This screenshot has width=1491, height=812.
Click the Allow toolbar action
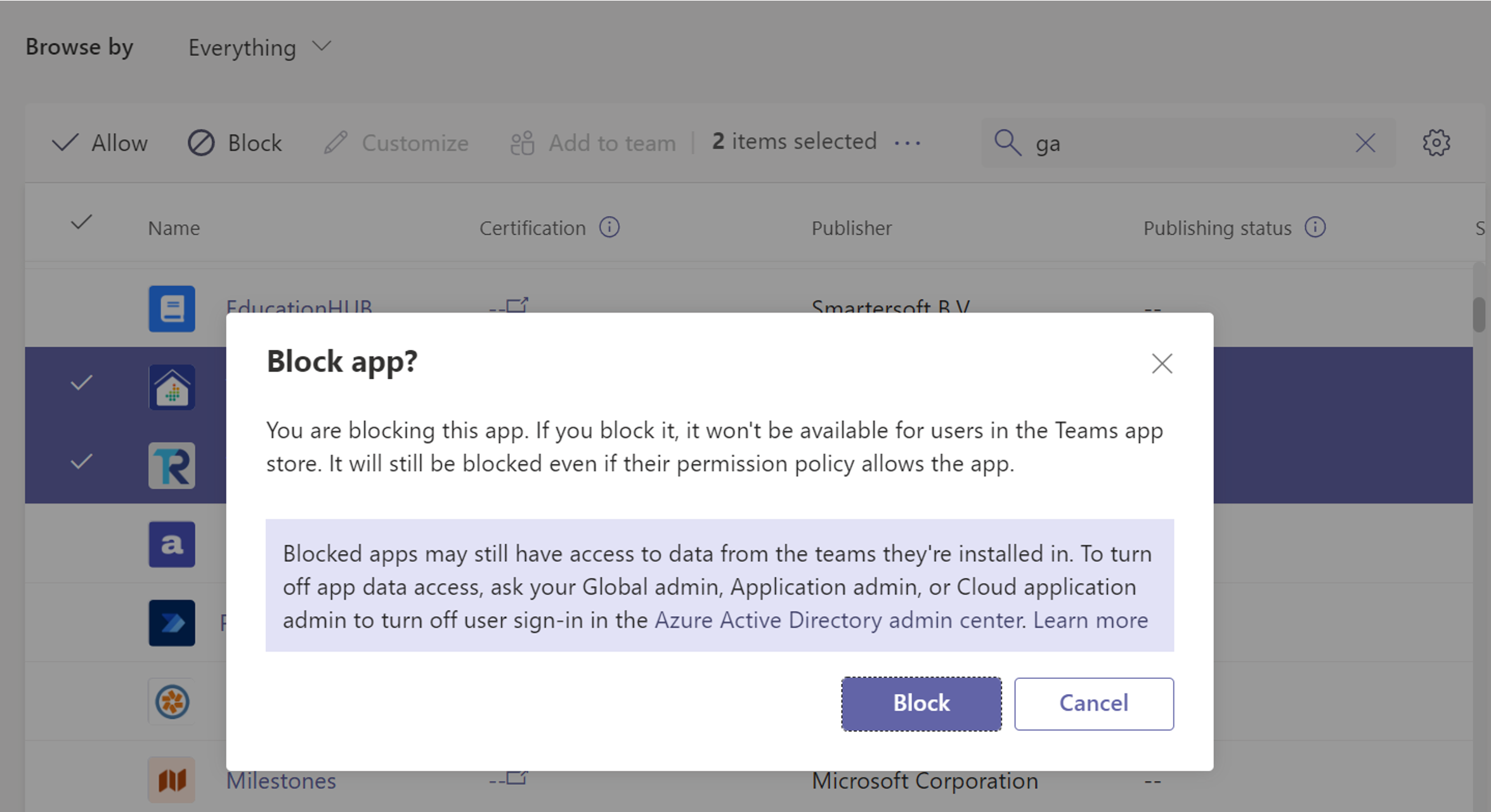100,143
